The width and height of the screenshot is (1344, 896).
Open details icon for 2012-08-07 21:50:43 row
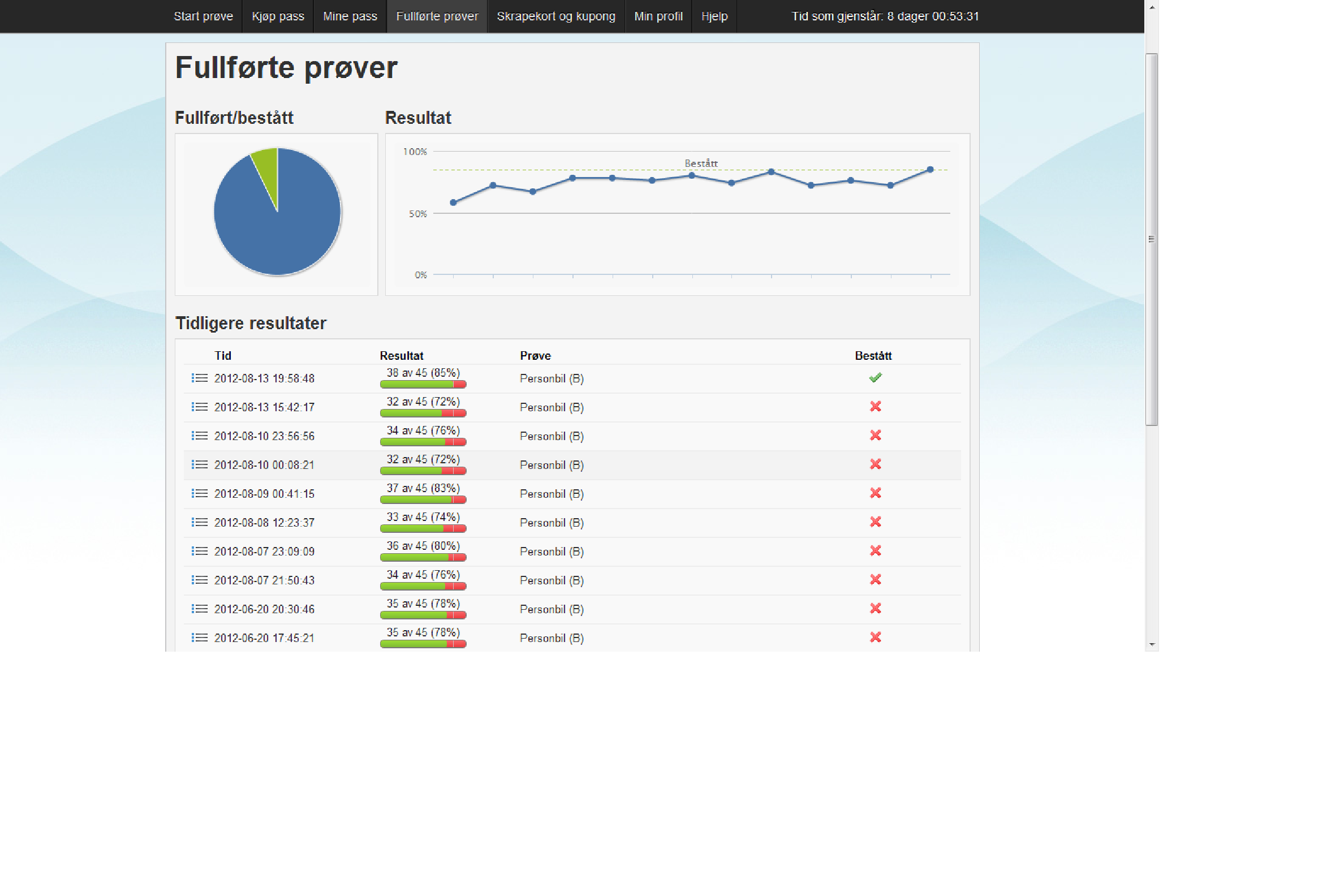200,580
